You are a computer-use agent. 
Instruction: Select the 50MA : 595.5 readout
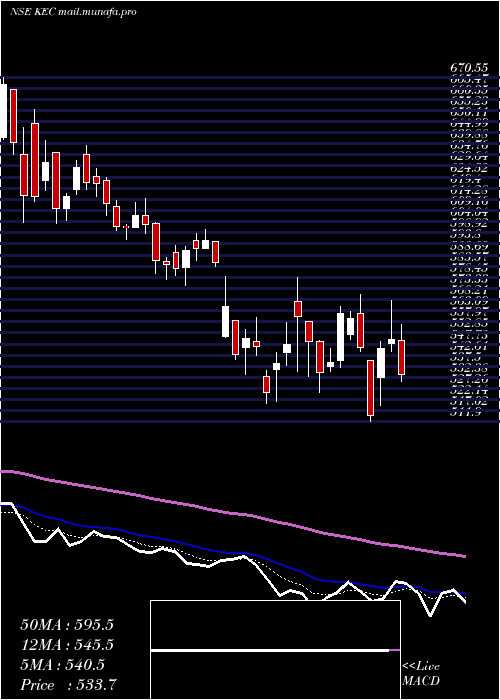pos(67,625)
